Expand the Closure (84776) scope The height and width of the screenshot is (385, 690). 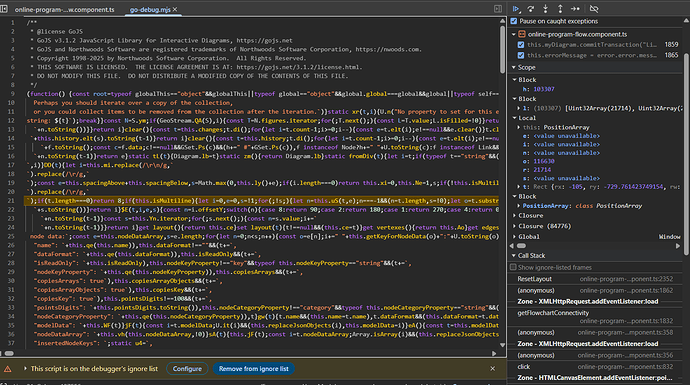pos(514,226)
